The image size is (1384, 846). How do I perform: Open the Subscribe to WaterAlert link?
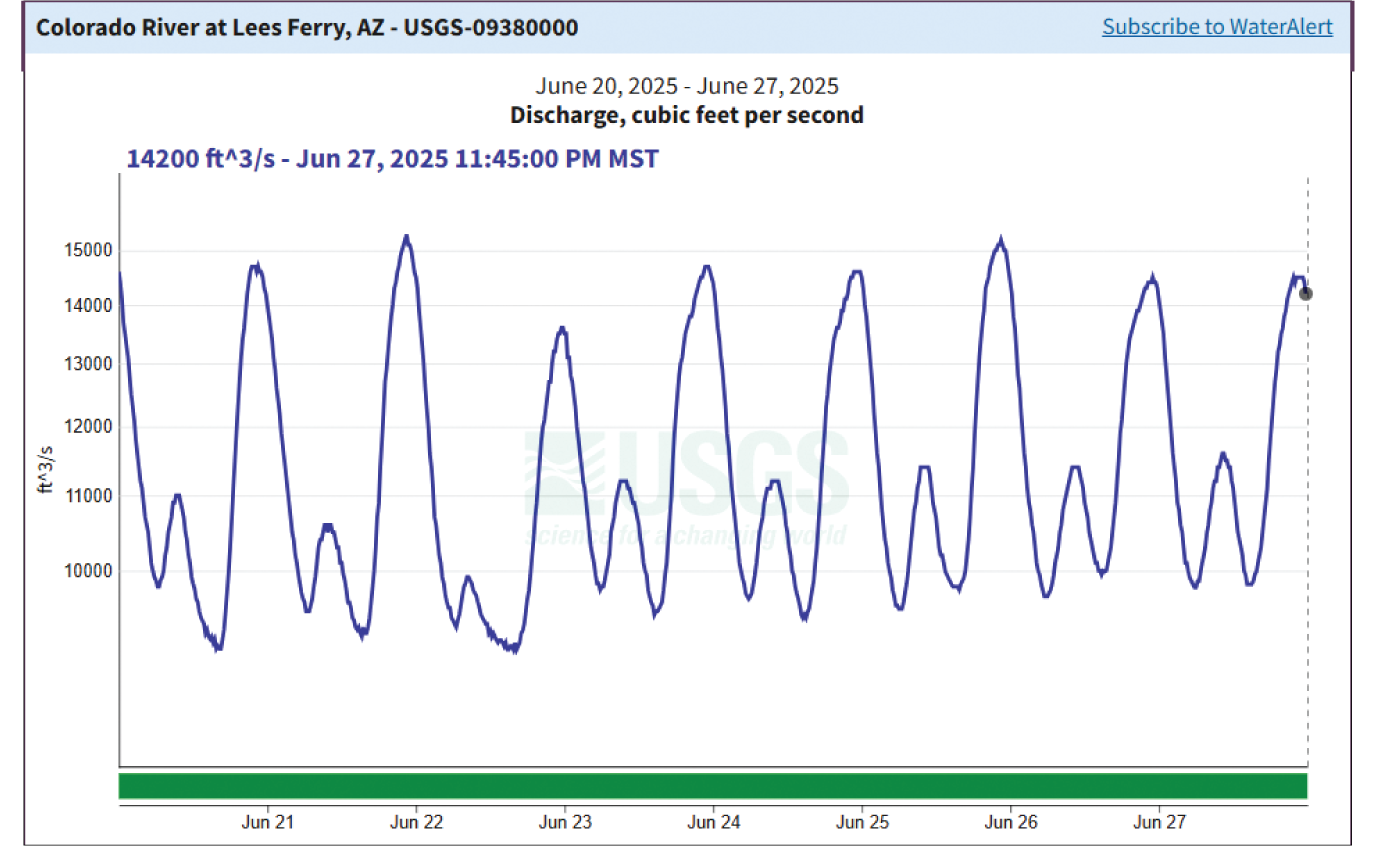1217,27
